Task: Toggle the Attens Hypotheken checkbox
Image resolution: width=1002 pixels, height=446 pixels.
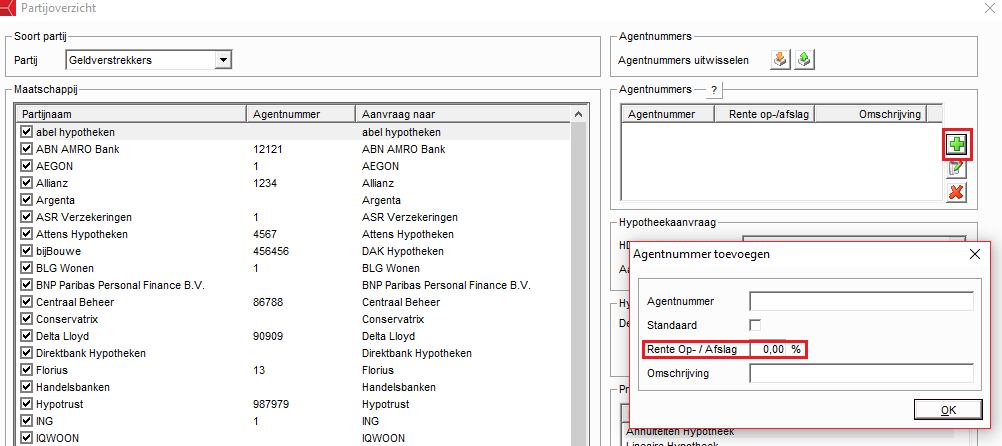Action: pos(26,234)
